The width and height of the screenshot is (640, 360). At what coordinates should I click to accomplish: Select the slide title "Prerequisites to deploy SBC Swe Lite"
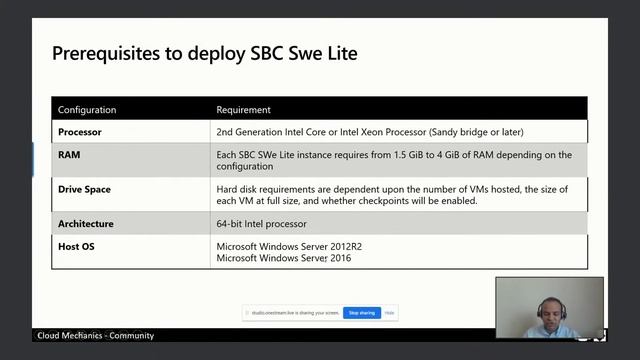(205, 53)
